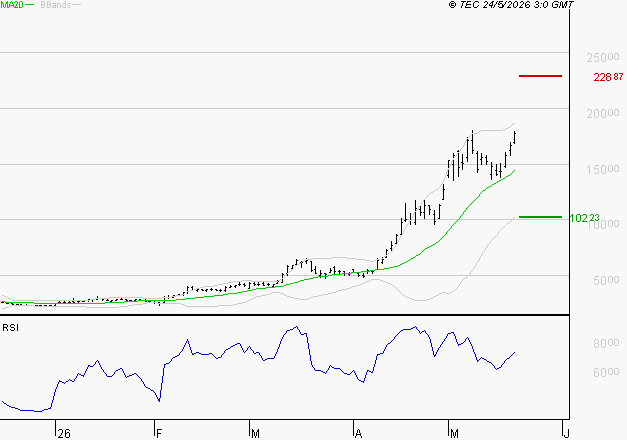Click the first M month marker (March)
Screen dimensions: 627x440
pos(255,434)
